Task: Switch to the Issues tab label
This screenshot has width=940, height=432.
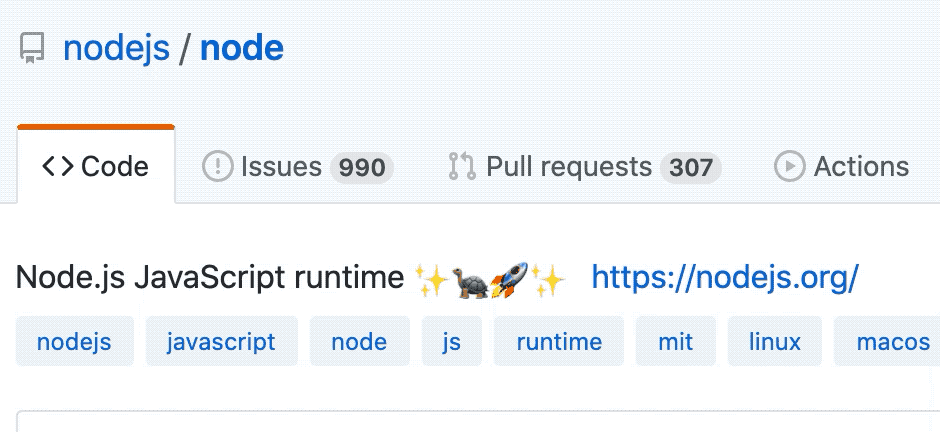Action: click(281, 167)
